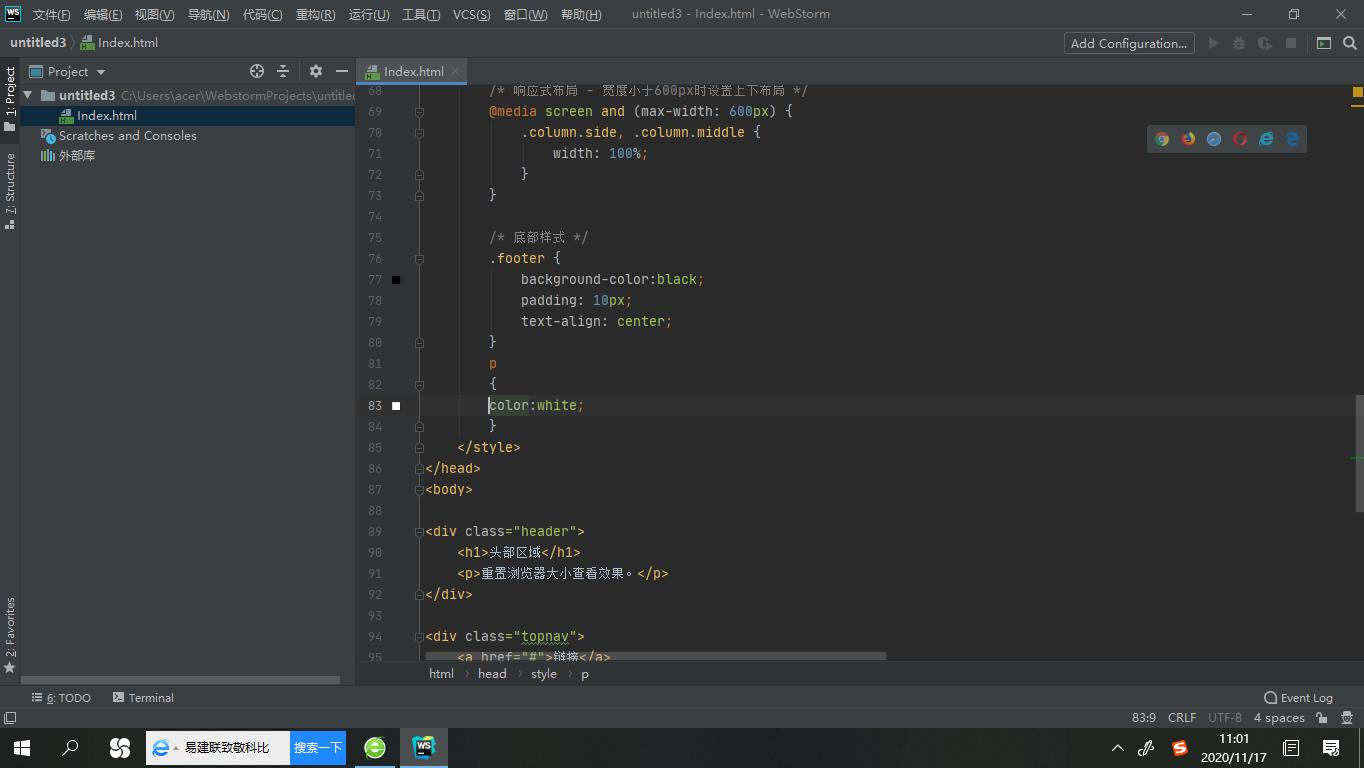
Task: Click the Add Configuration... button
Action: click(1128, 43)
